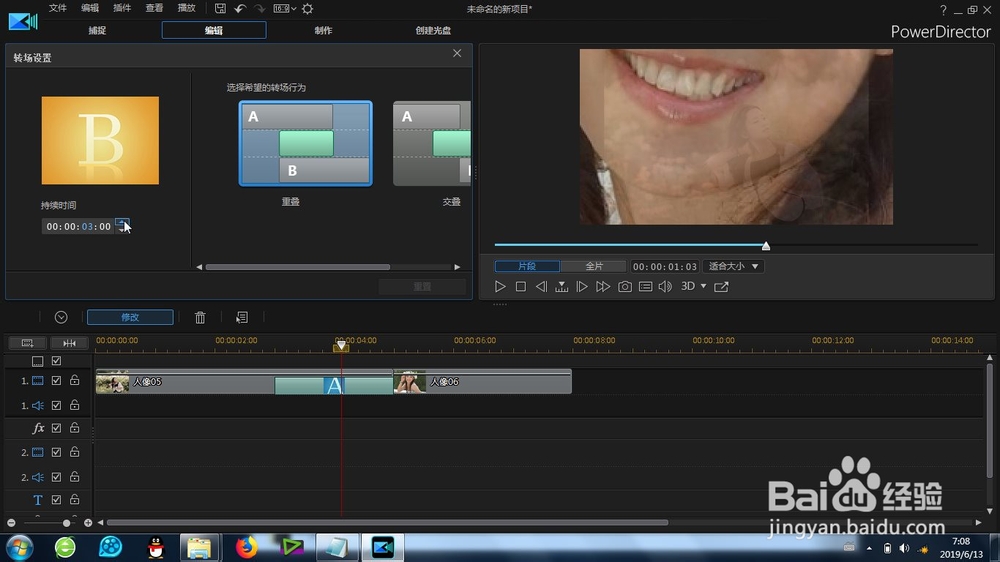Screen dimensions: 1000x562
Task: Select the 人像06 clip on timeline
Action: pos(483,382)
